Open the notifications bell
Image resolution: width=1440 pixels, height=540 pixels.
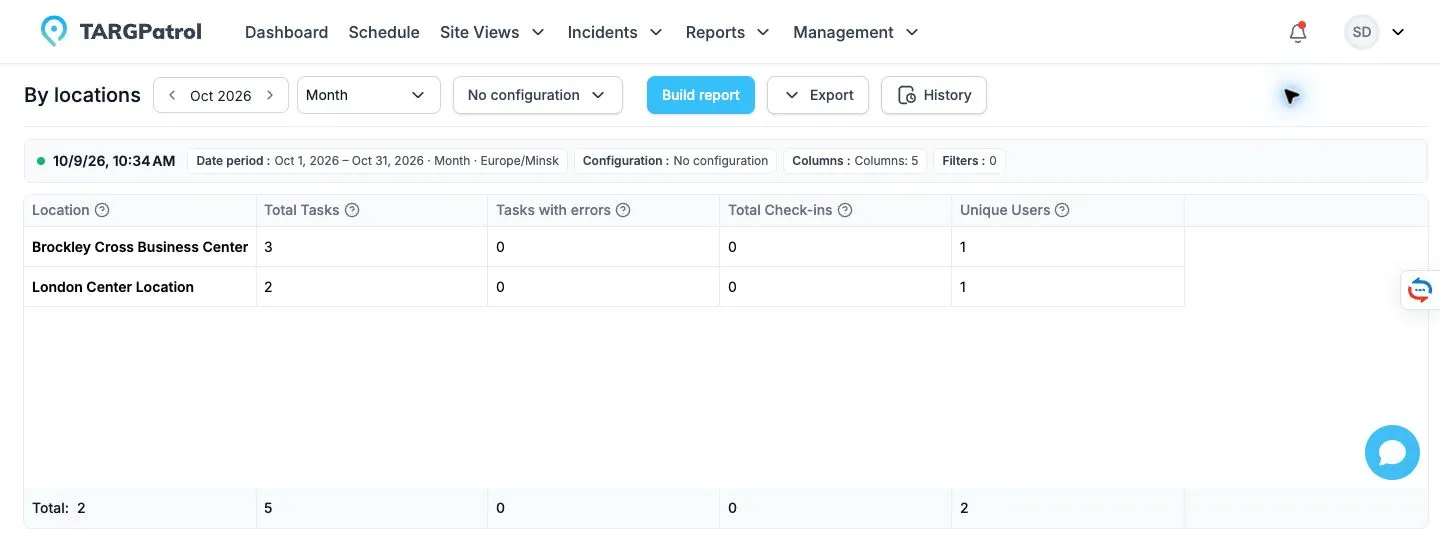[1298, 32]
